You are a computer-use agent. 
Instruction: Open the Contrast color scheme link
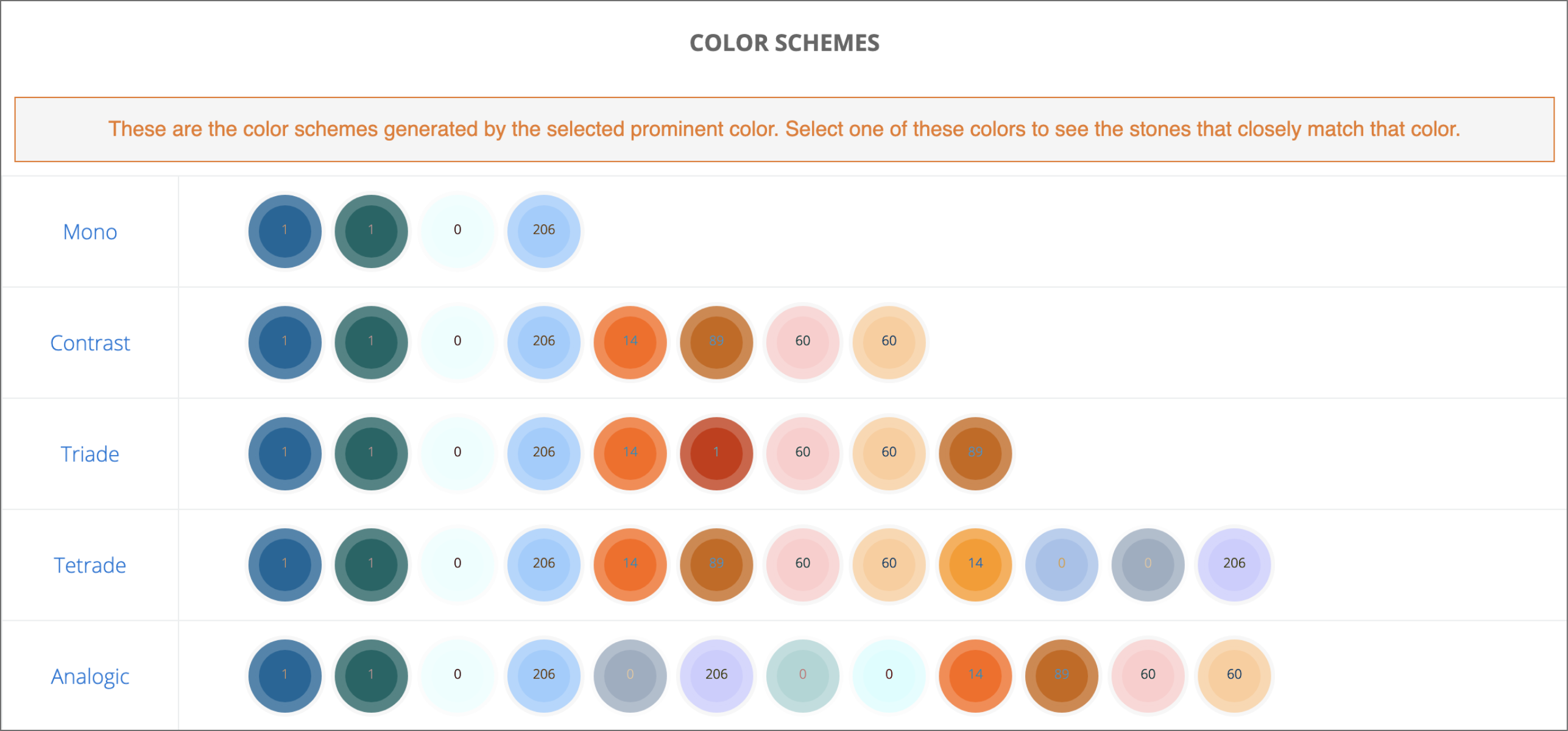[x=90, y=343]
